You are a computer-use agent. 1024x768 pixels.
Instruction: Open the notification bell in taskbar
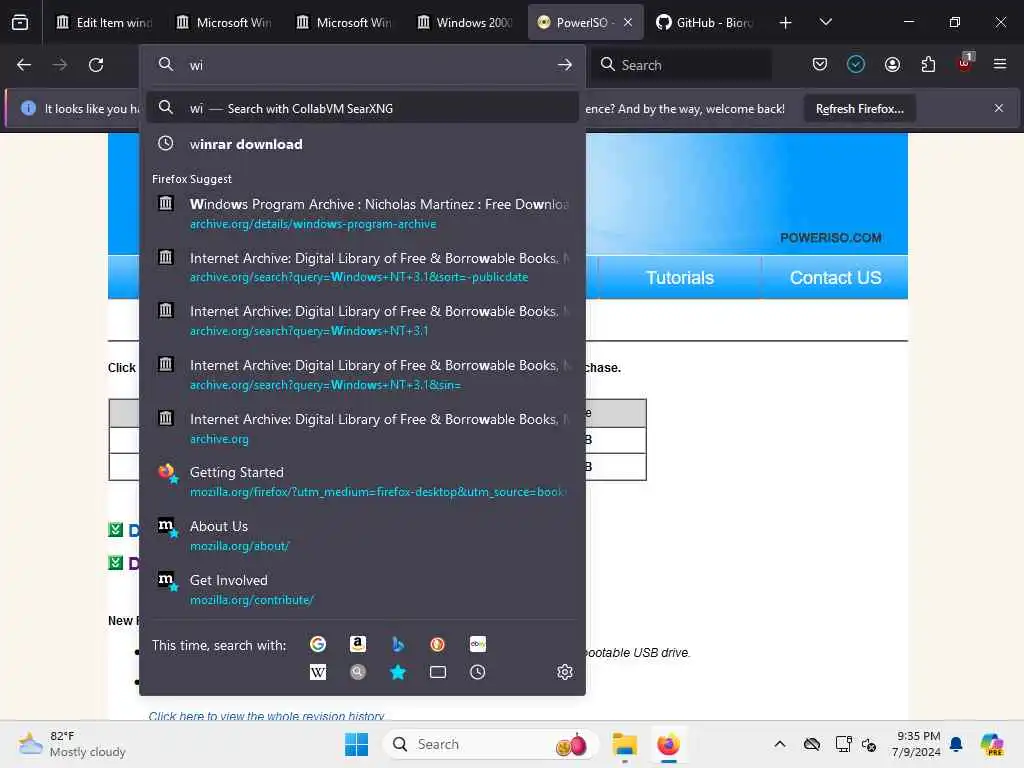pyautogui.click(x=956, y=744)
